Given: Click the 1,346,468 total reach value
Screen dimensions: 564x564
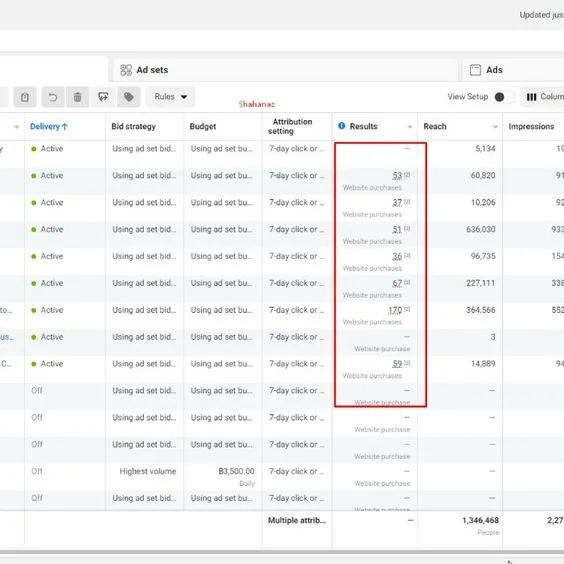Looking at the screenshot, I should [481, 520].
